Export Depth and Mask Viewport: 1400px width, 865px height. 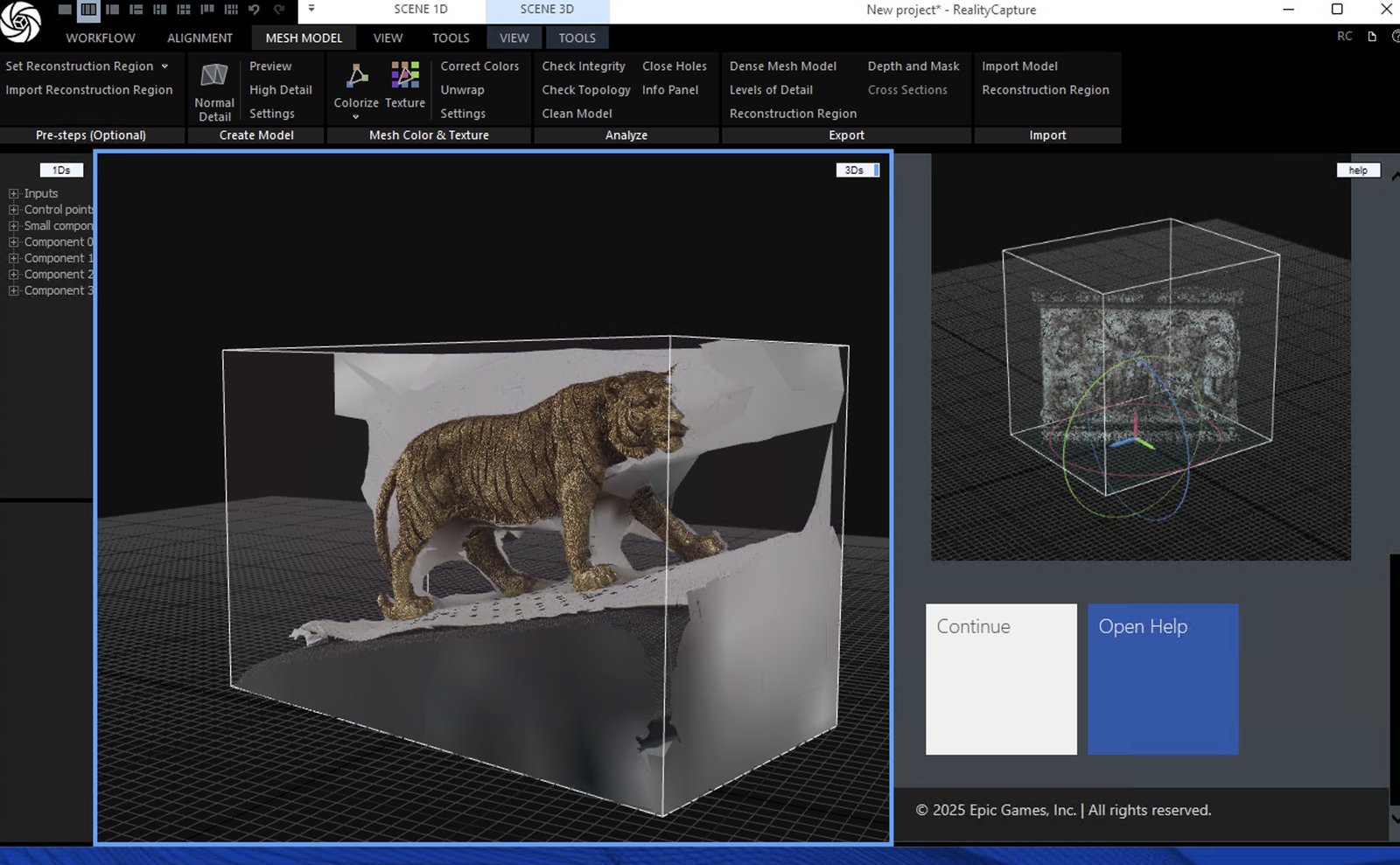913,66
